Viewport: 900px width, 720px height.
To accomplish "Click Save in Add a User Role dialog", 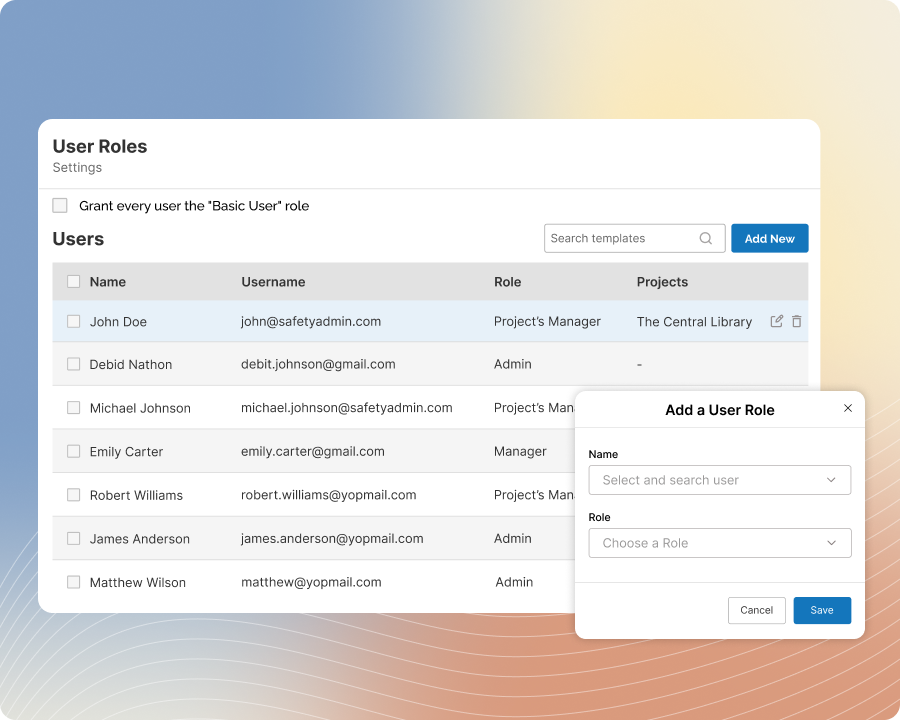I will [822, 610].
